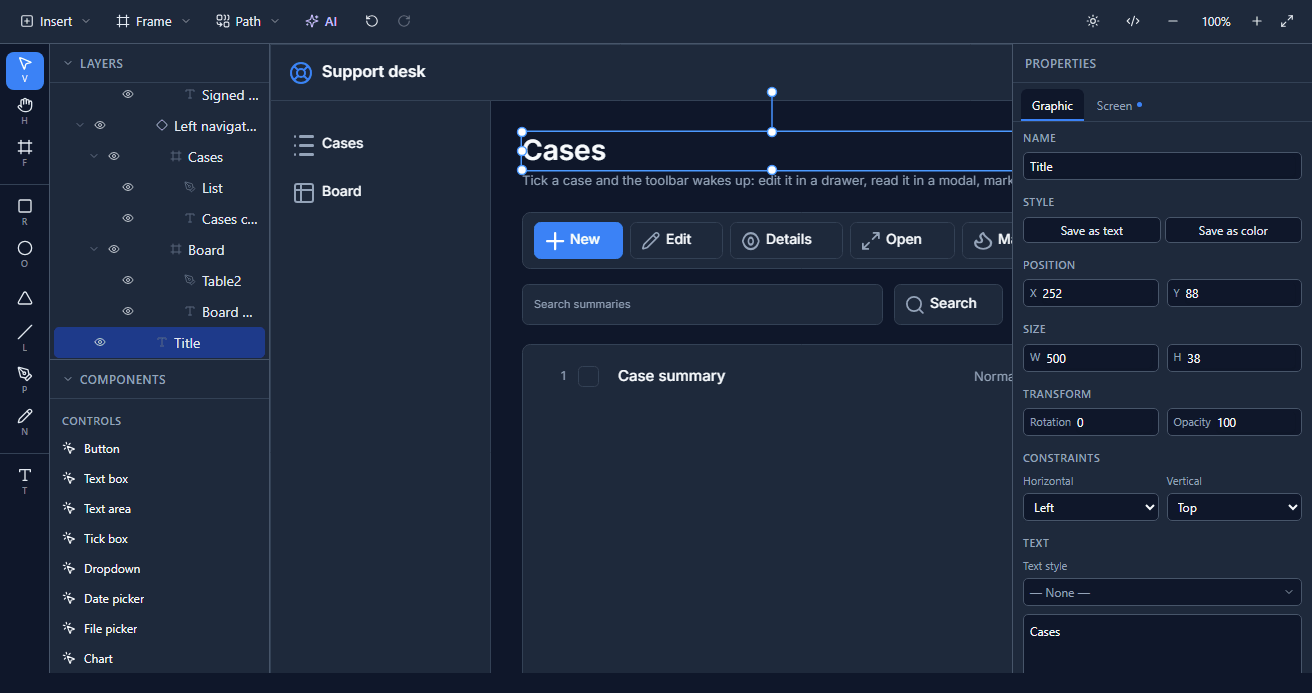
Task: Open the Horizontal constraint dropdown
Action: (x=1091, y=508)
